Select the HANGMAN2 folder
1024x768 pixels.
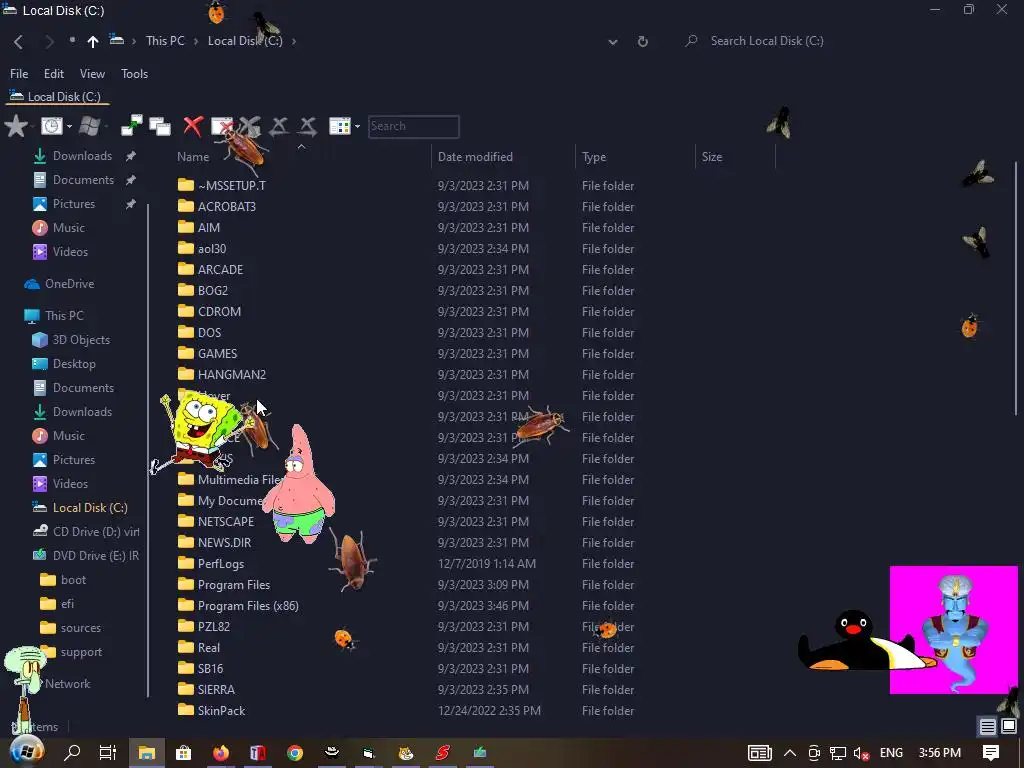tap(232, 374)
